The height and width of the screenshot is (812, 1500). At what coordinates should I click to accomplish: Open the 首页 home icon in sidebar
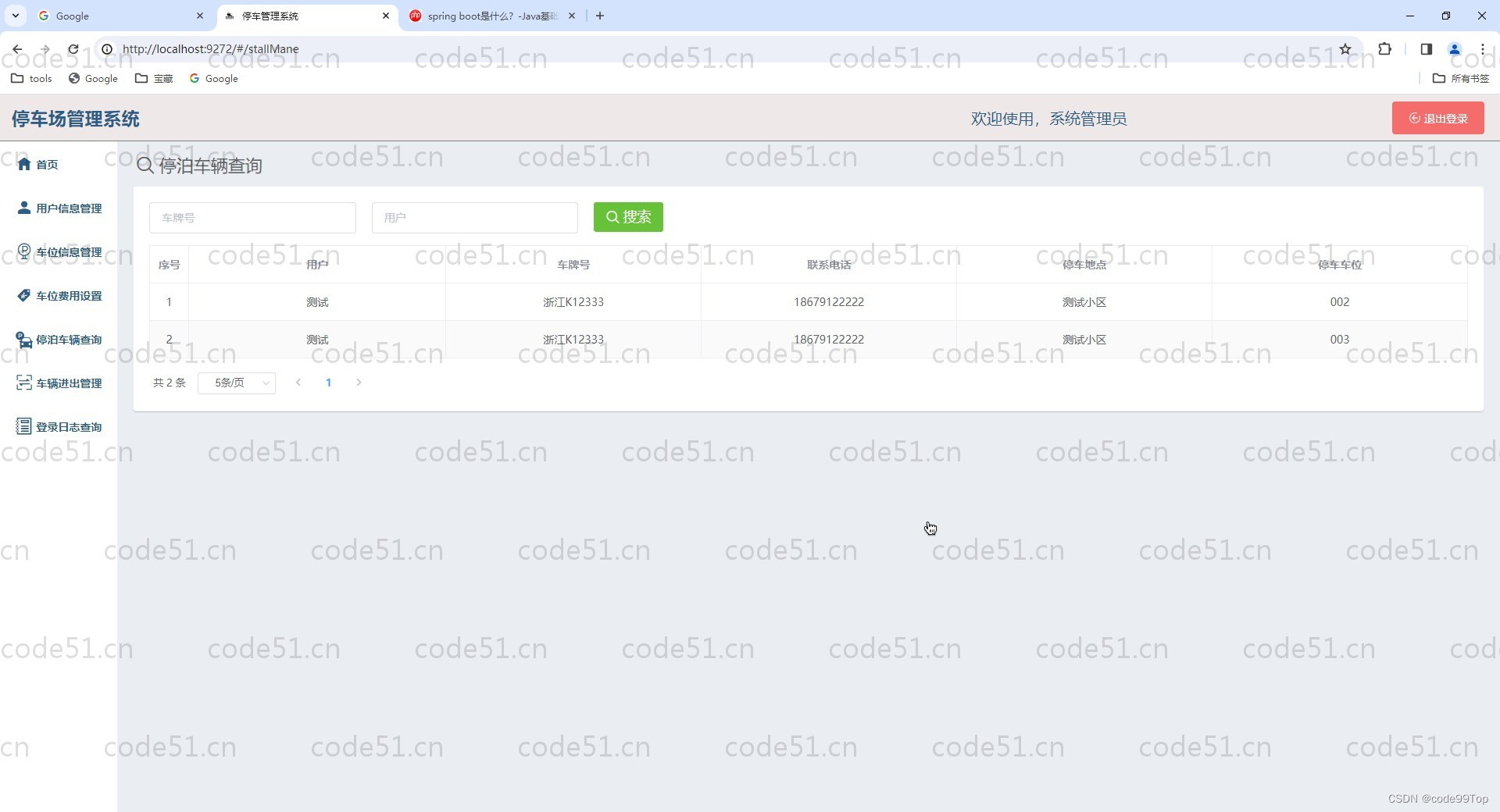pos(24,164)
